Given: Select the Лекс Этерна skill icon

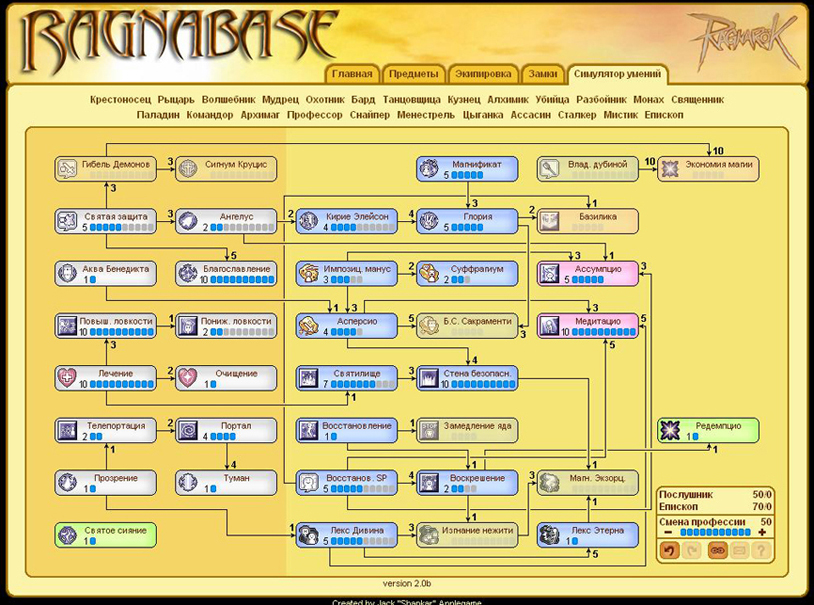Looking at the screenshot, I should pyautogui.click(x=549, y=535).
